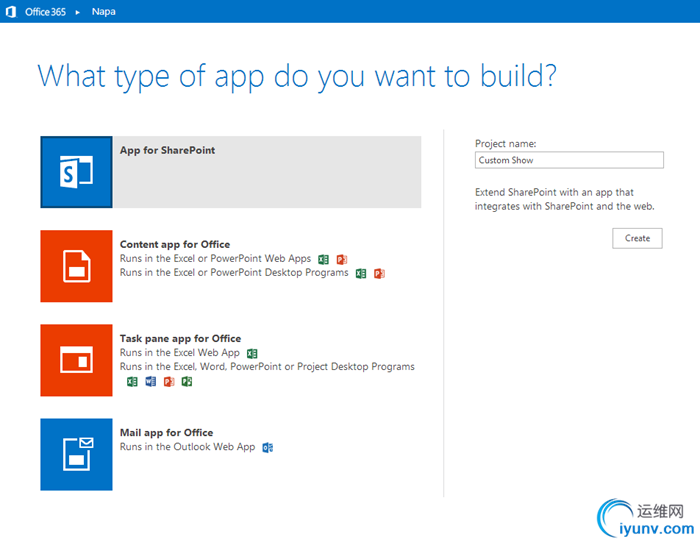The width and height of the screenshot is (700, 545).
Task: Click the Word icon under Project Desktop Programs line
Action: [151, 382]
